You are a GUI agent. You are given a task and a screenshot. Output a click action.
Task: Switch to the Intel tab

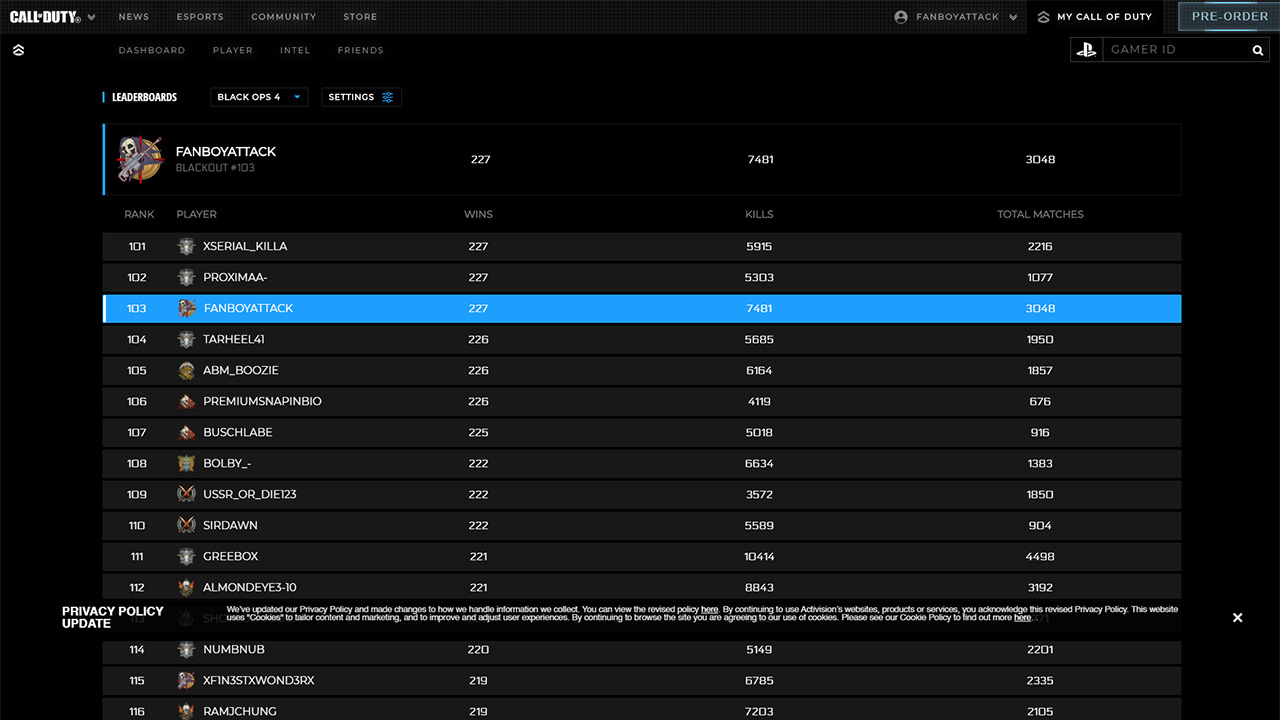[x=295, y=50]
